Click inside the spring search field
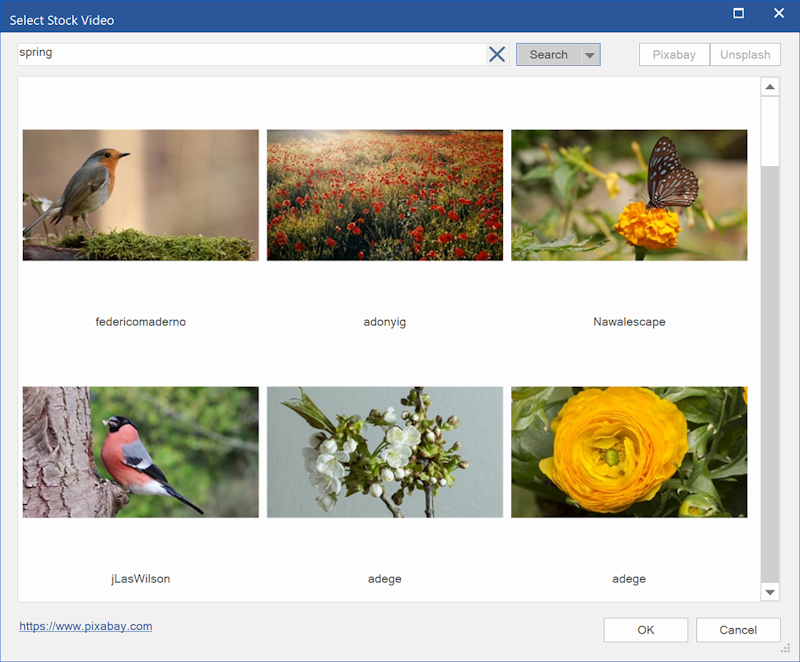 coord(250,54)
